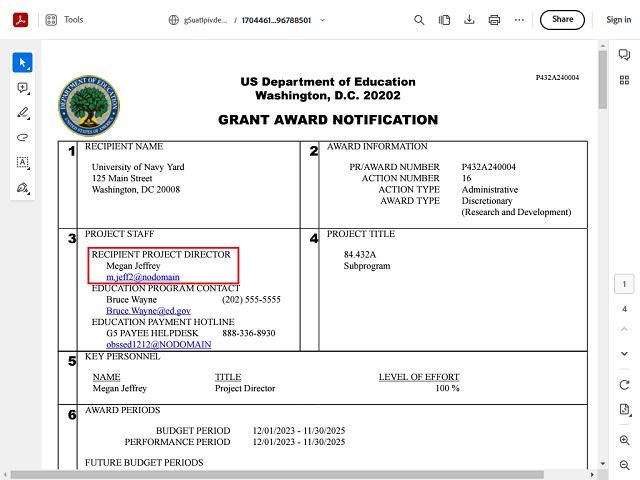The height and width of the screenshot is (480, 640).
Task: Zoom in on the document
Action: click(x=624, y=440)
